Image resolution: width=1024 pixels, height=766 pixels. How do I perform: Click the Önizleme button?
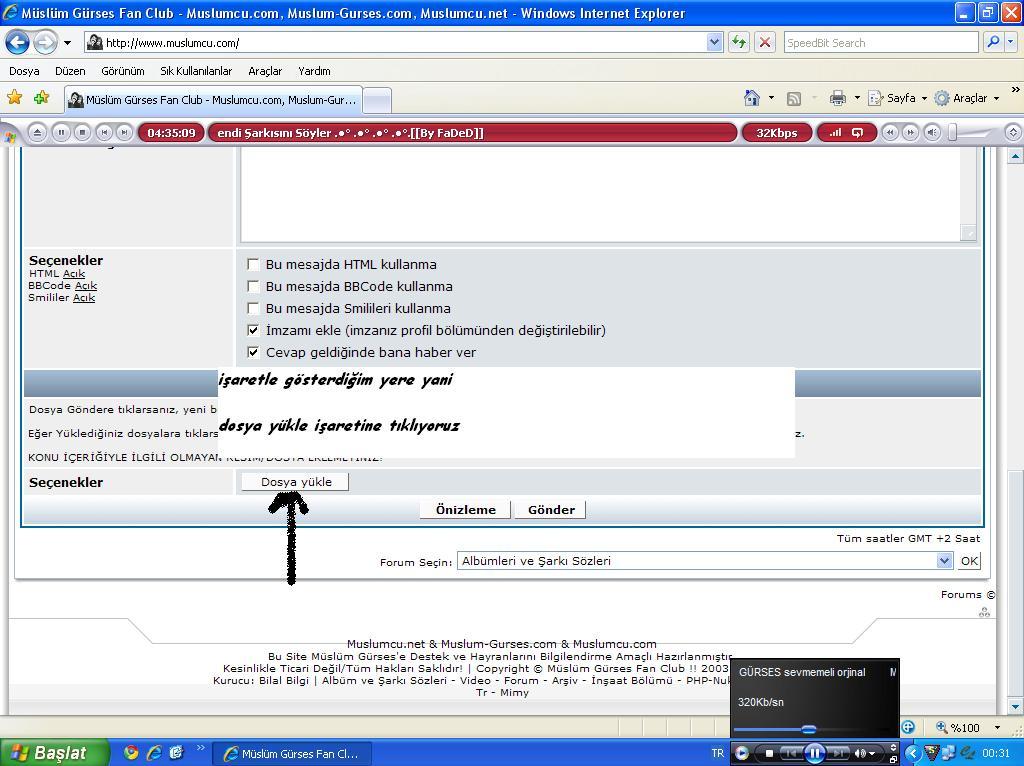(466, 510)
